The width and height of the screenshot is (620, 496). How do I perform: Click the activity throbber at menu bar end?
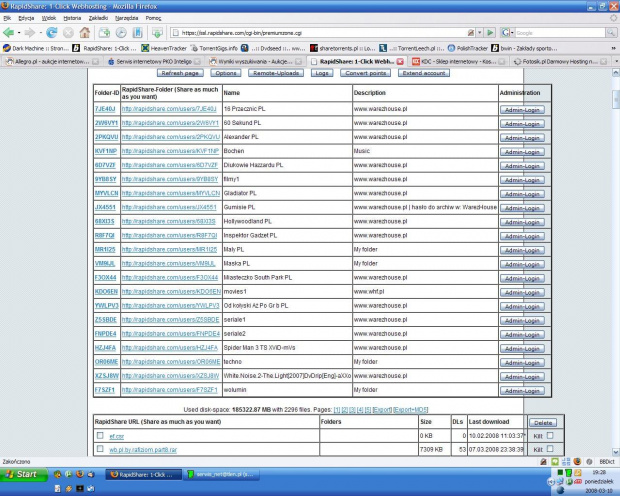[x=614, y=18]
